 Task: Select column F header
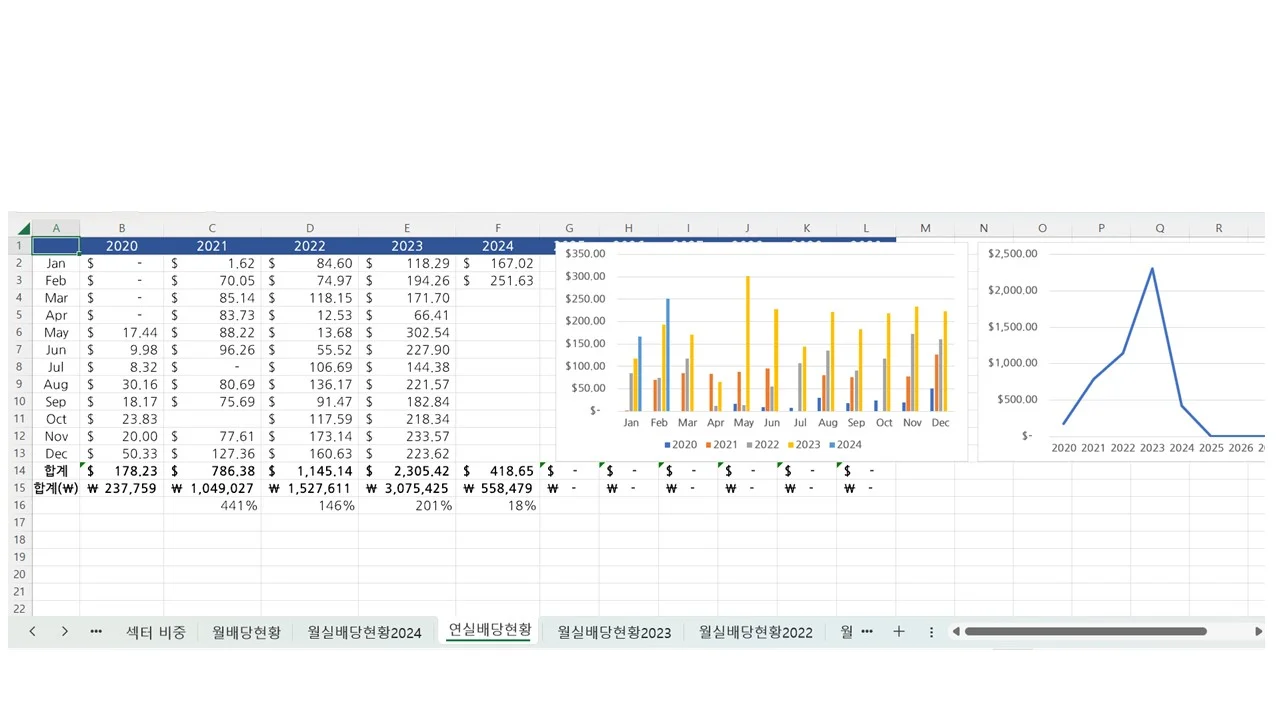[x=498, y=228]
